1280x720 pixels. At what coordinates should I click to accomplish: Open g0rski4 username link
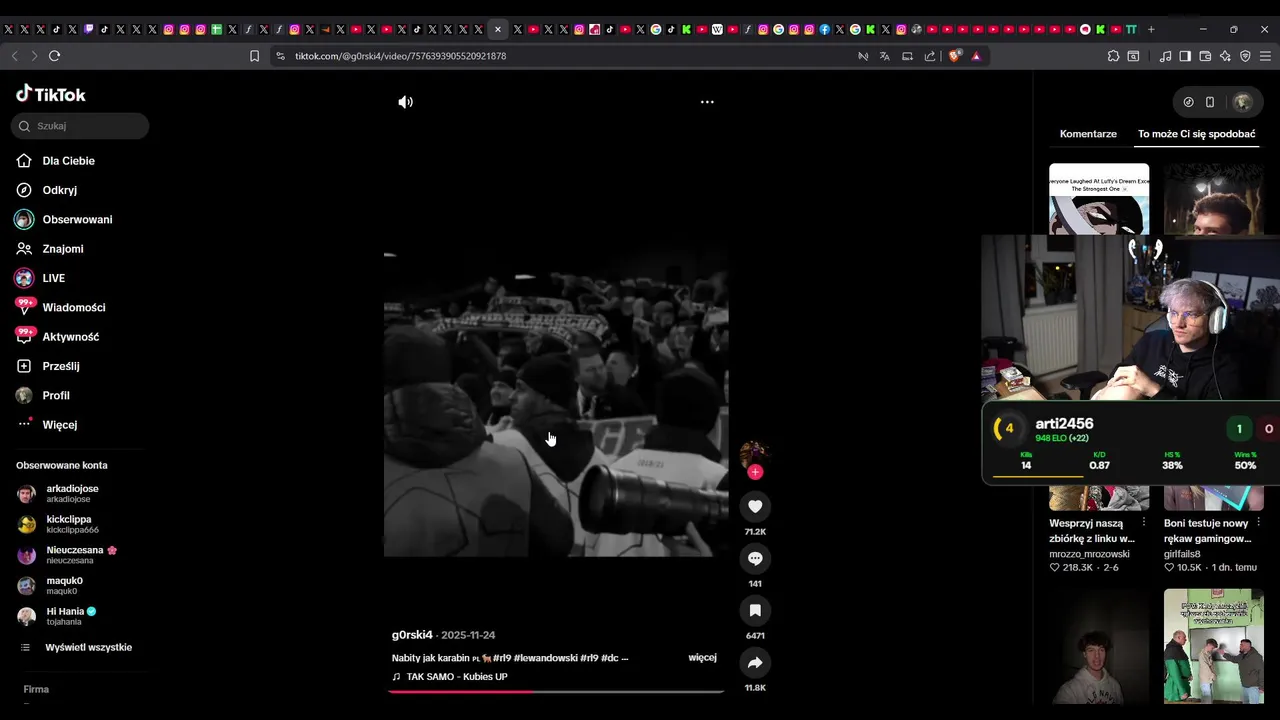[412, 635]
